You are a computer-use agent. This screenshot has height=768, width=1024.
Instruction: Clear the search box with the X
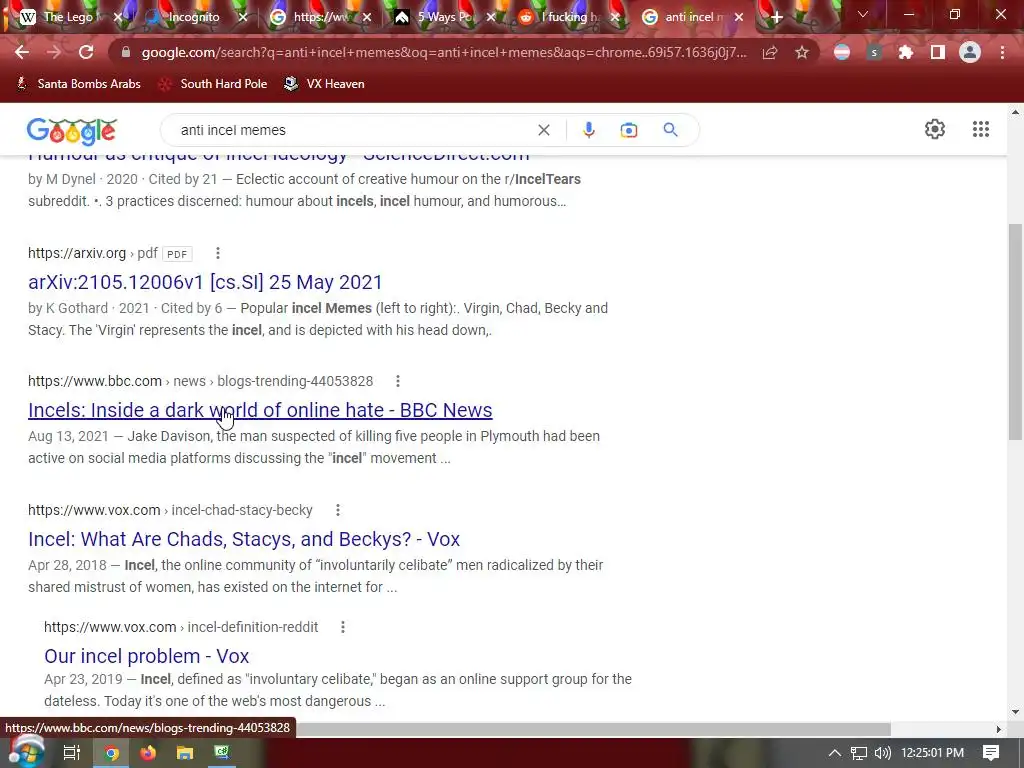pyautogui.click(x=543, y=130)
